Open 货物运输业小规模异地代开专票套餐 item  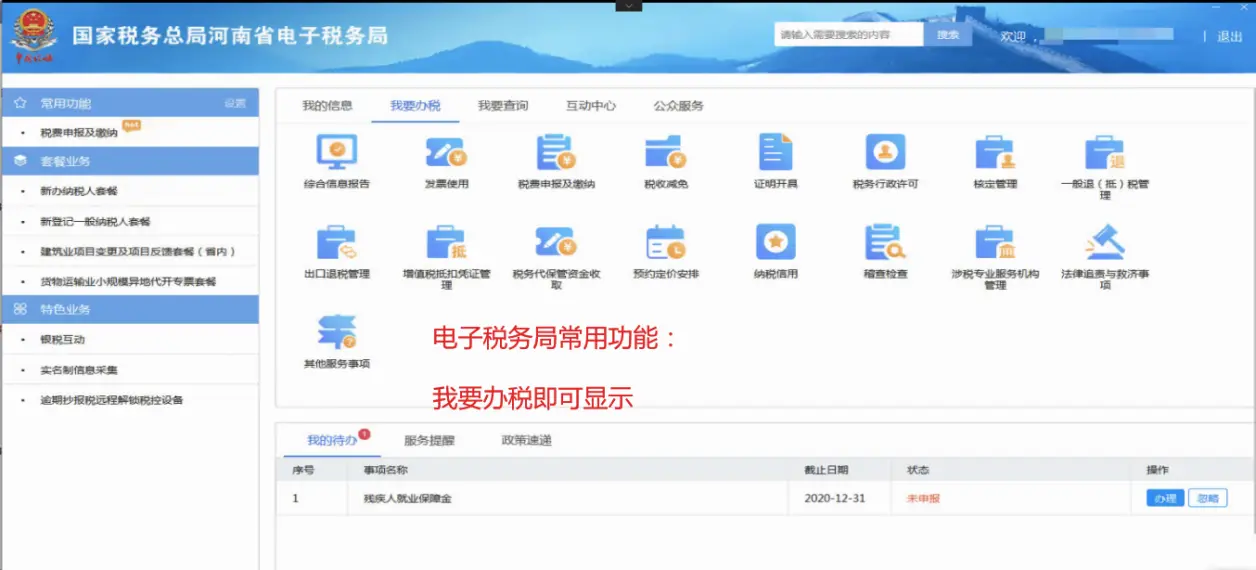(128, 281)
